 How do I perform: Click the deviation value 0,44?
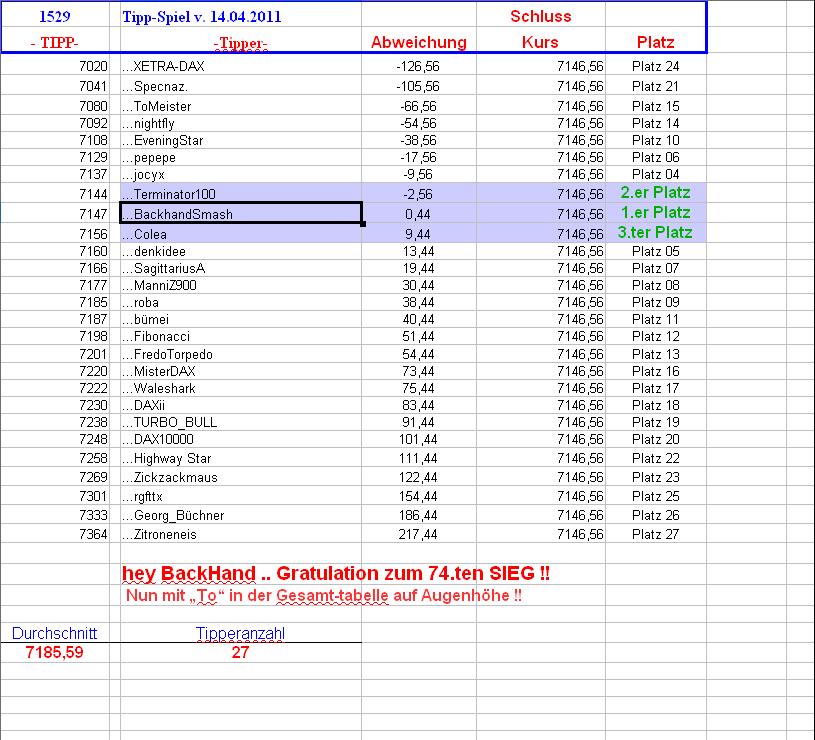pyautogui.click(x=418, y=214)
